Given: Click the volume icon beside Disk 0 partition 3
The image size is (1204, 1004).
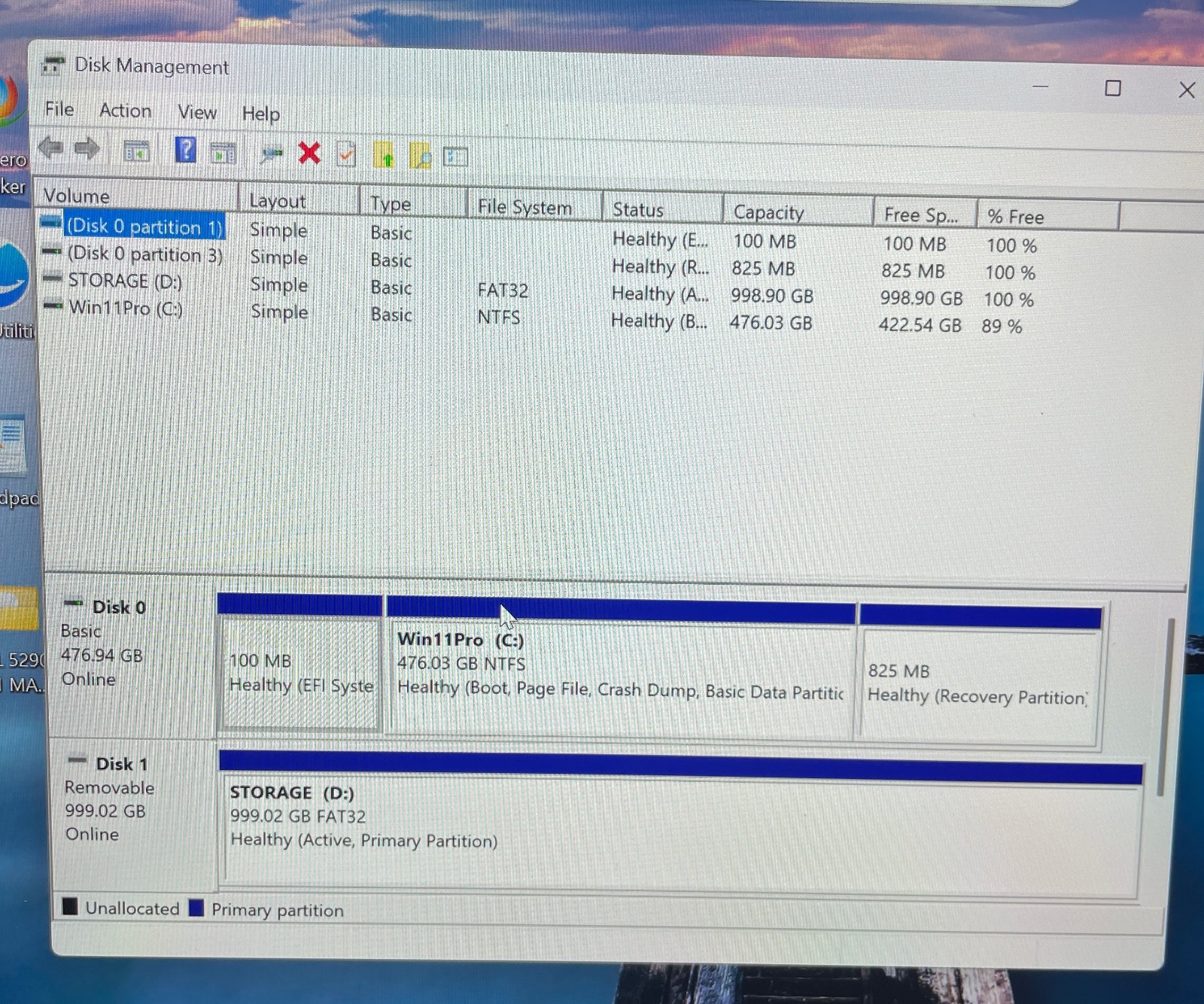Looking at the screenshot, I should point(52,252).
